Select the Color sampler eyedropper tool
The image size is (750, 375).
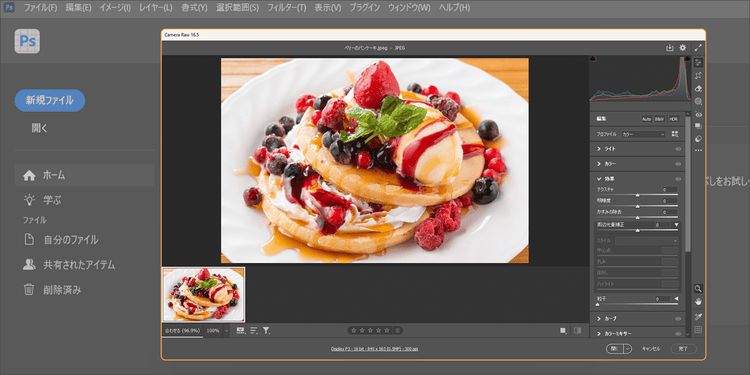698,317
